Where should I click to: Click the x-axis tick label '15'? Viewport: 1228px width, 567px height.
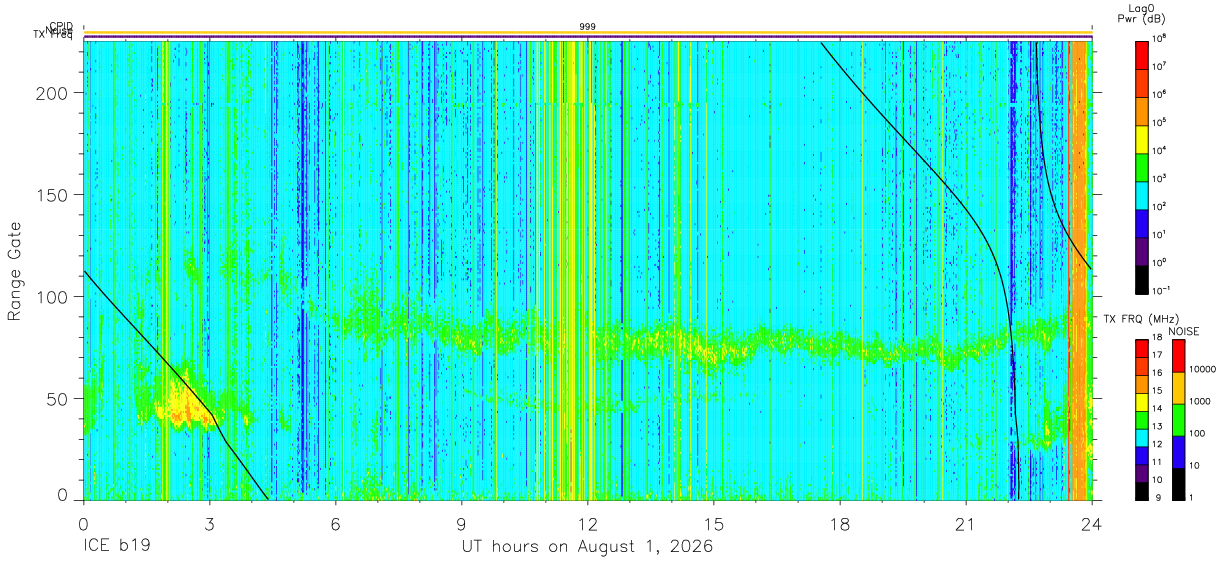pyautogui.click(x=714, y=524)
